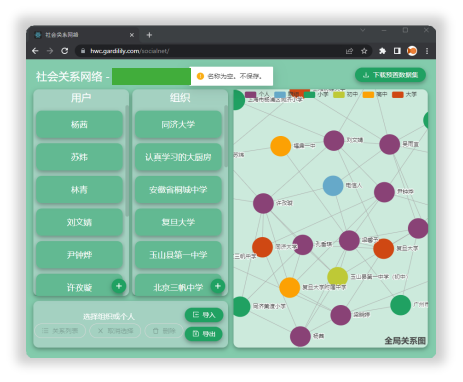The height and width of the screenshot is (382, 463).
Task: Toggle the 高中 legend item in the graph
Action: 375,95
